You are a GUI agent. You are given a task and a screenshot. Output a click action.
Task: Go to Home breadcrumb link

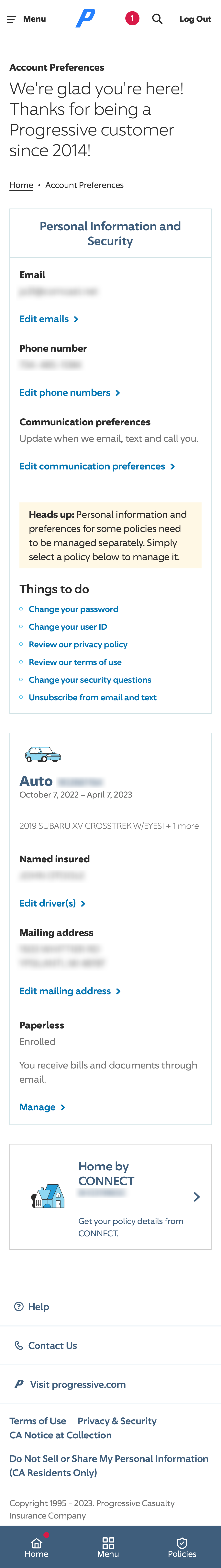[x=21, y=185]
